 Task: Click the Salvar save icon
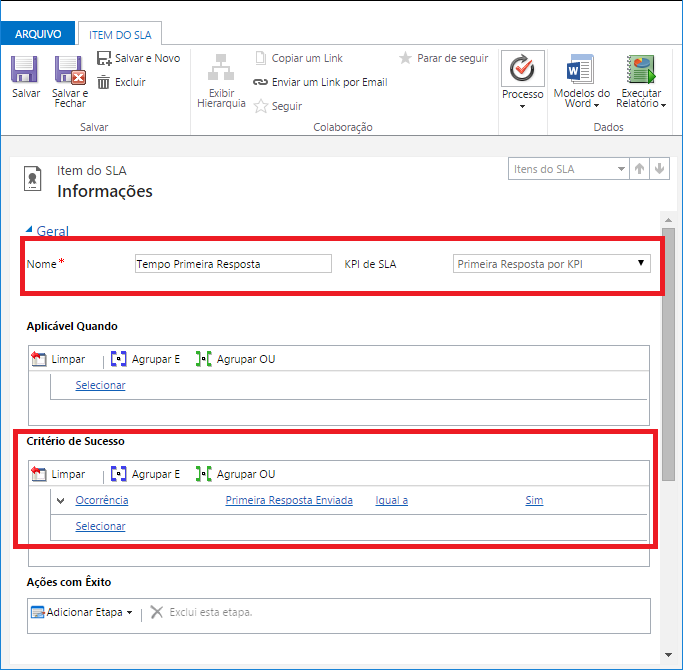click(x=26, y=70)
